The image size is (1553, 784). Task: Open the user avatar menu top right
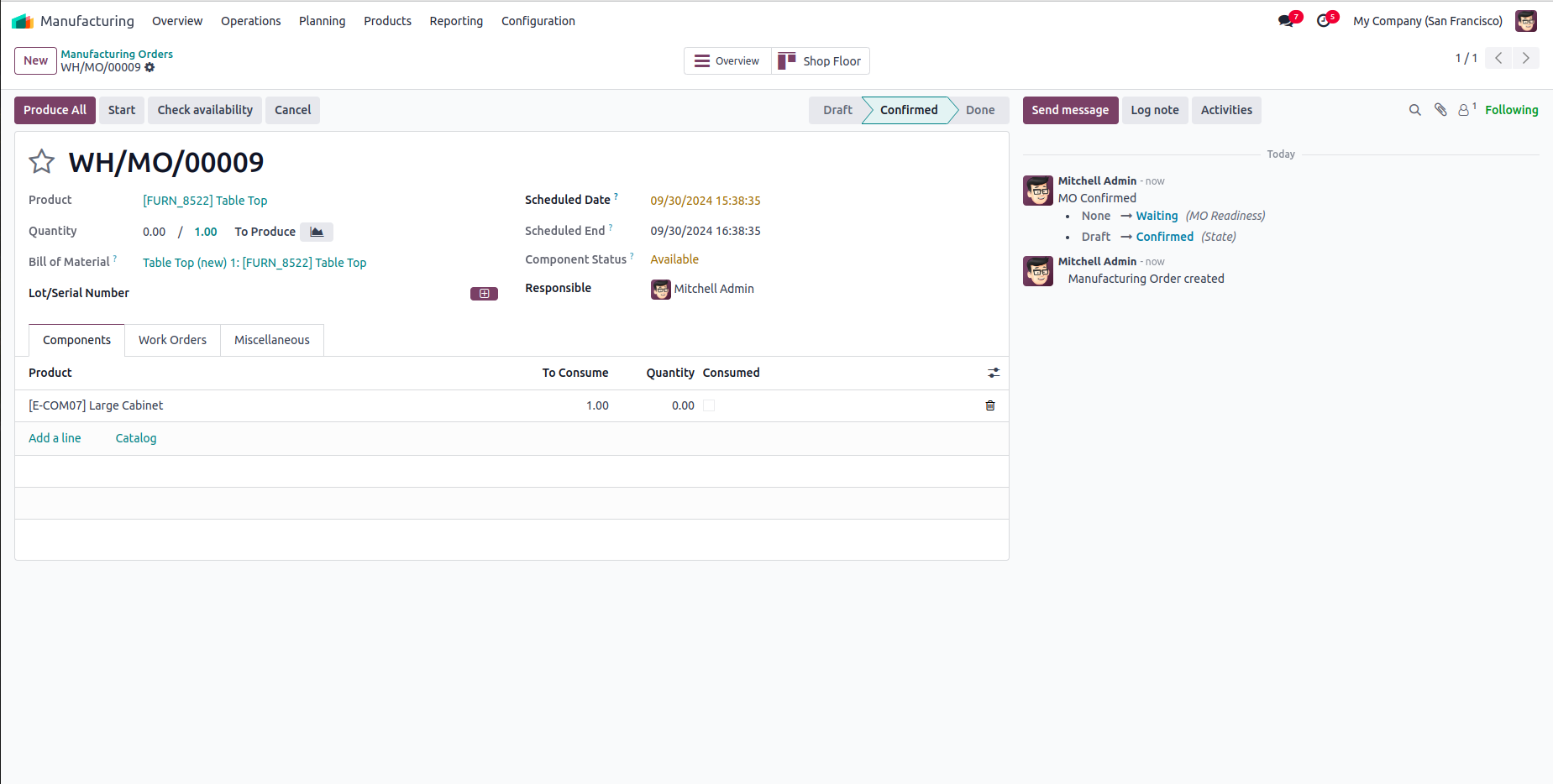[1525, 21]
